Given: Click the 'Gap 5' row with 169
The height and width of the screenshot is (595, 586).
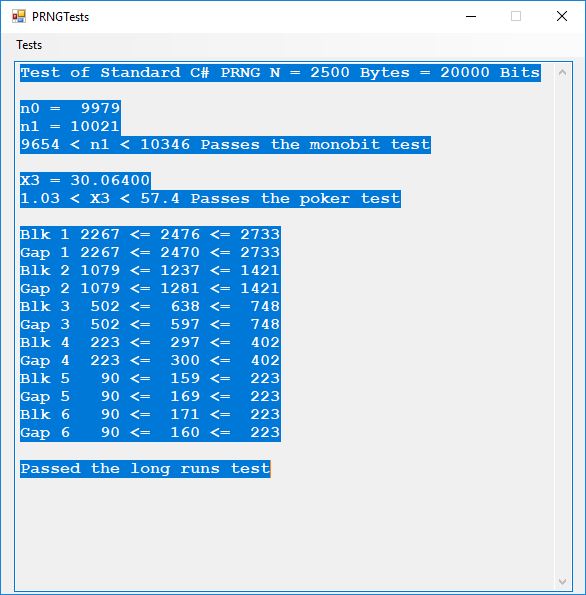Looking at the screenshot, I should point(150,397).
